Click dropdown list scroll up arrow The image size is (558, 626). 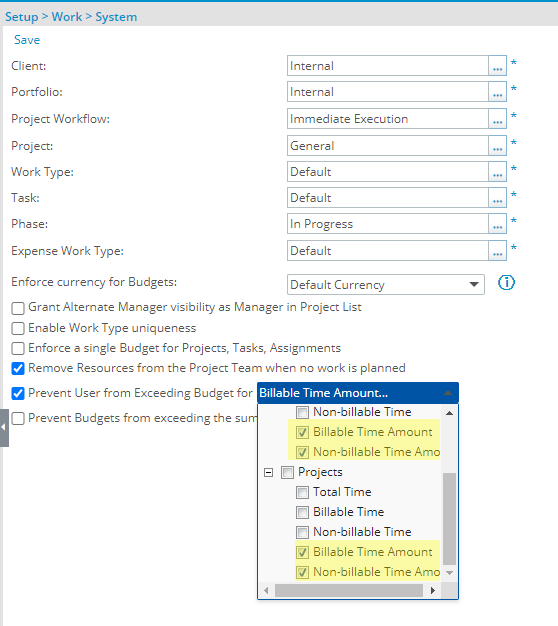pos(449,413)
